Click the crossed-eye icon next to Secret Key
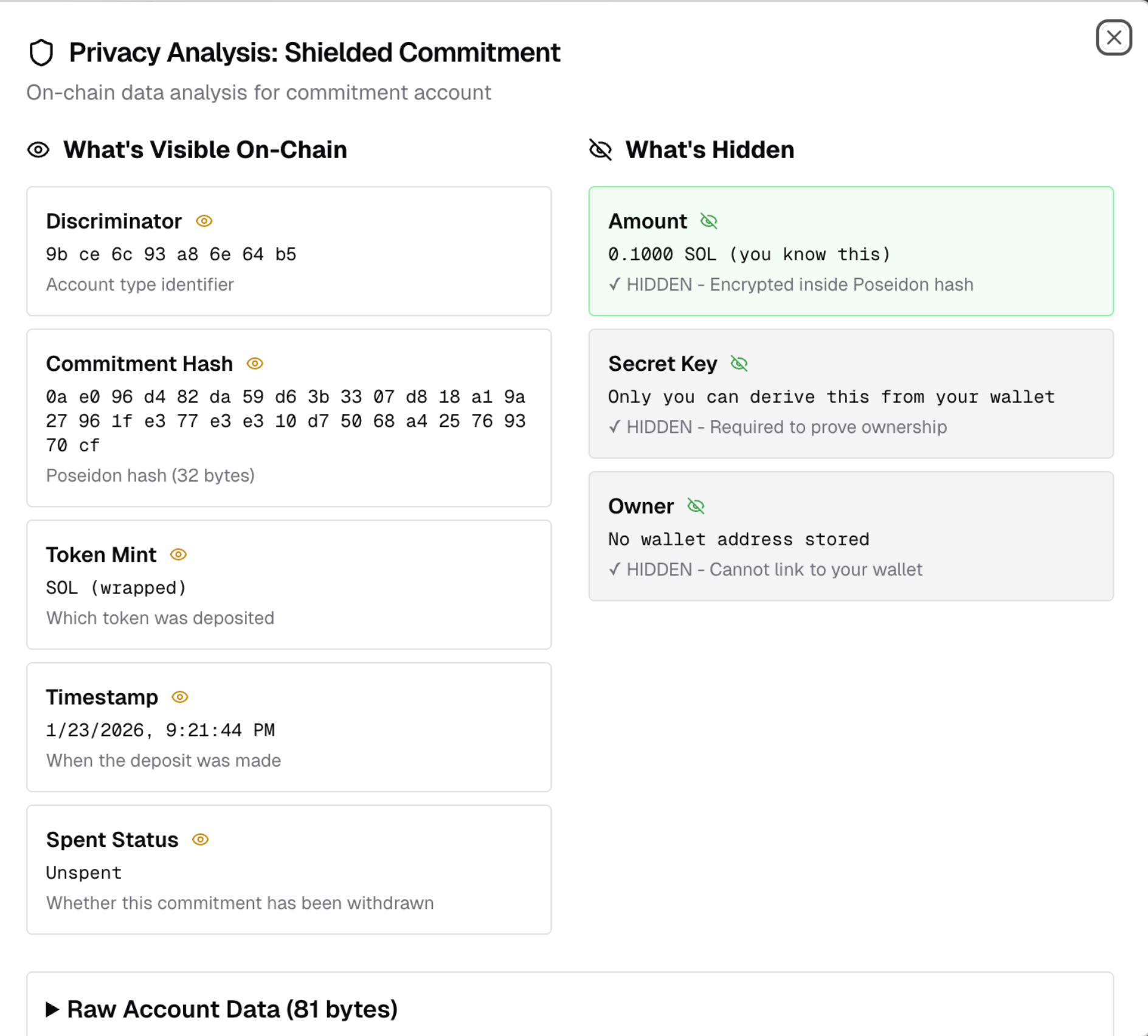 (739, 364)
